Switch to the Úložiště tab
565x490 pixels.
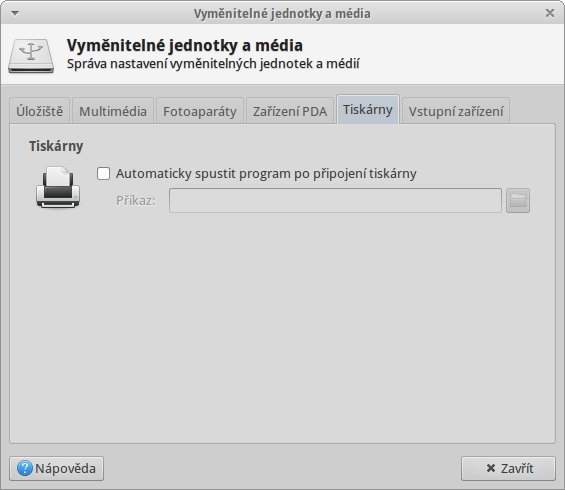(40, 111)
